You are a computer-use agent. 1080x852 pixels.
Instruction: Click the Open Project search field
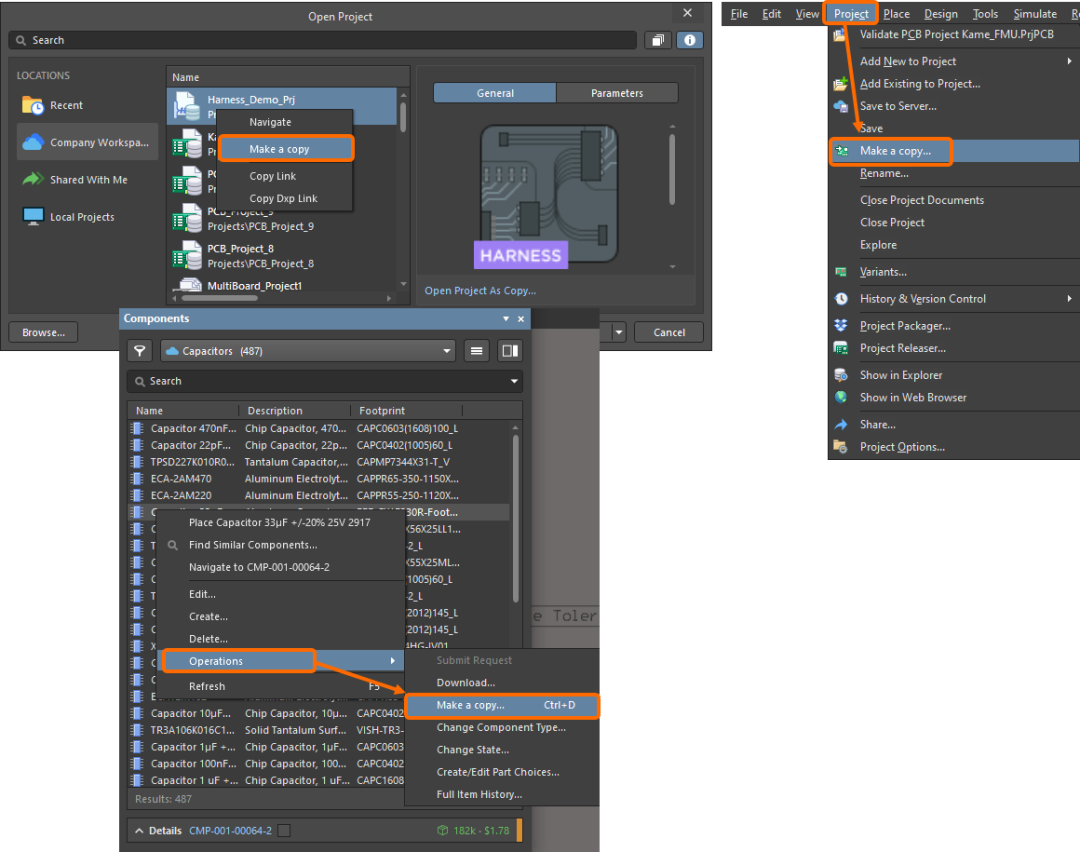coord(323,41)
